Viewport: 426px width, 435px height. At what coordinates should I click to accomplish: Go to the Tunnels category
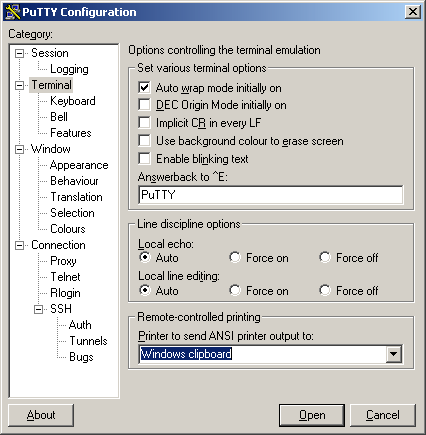(x=88, y=341)
